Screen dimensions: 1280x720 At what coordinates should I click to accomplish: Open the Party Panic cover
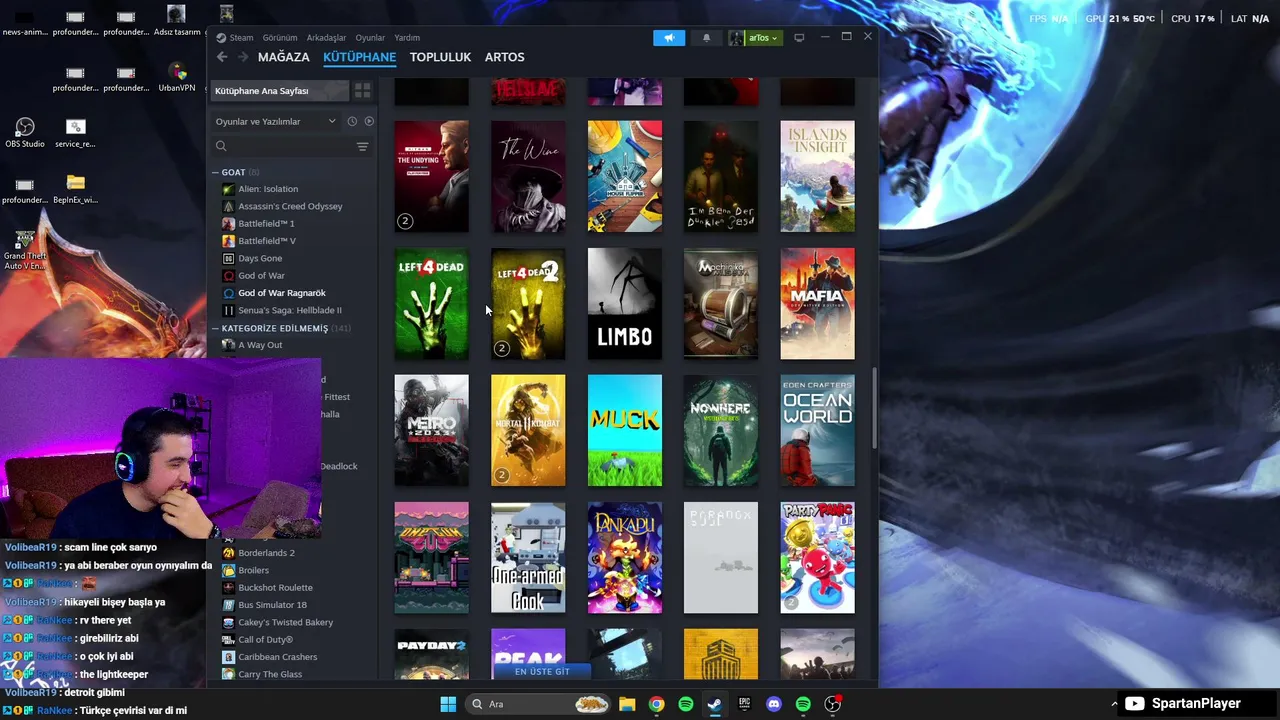818,558
